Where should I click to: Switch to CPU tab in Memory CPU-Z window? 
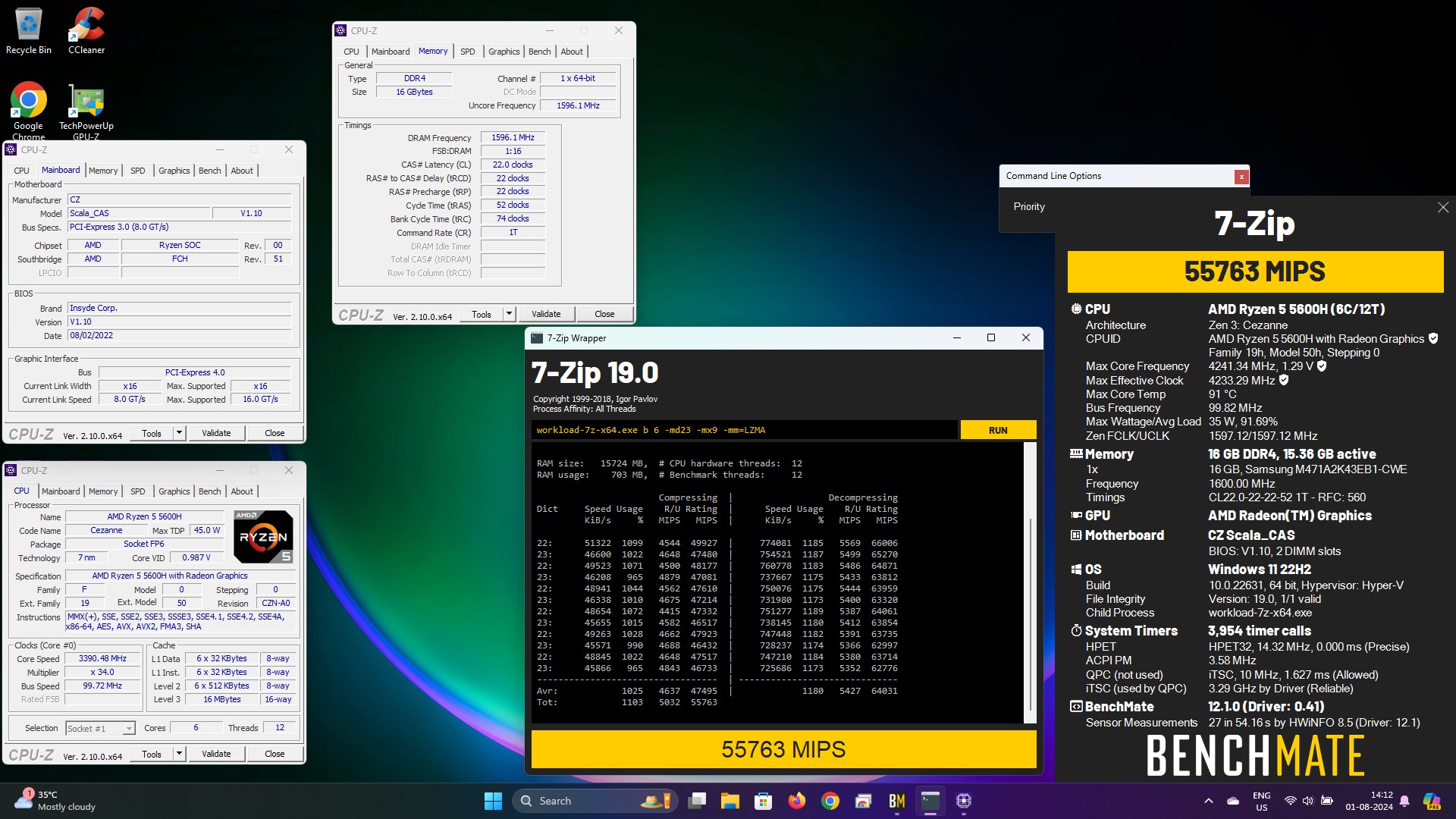click(x=351, y=52)
